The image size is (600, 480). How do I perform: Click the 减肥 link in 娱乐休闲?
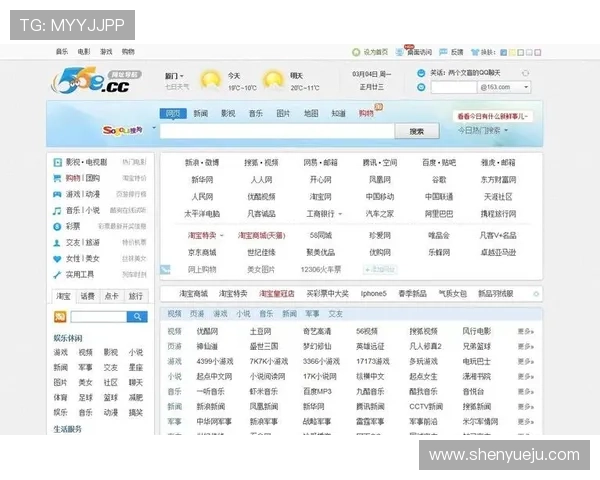coord(135,398)
